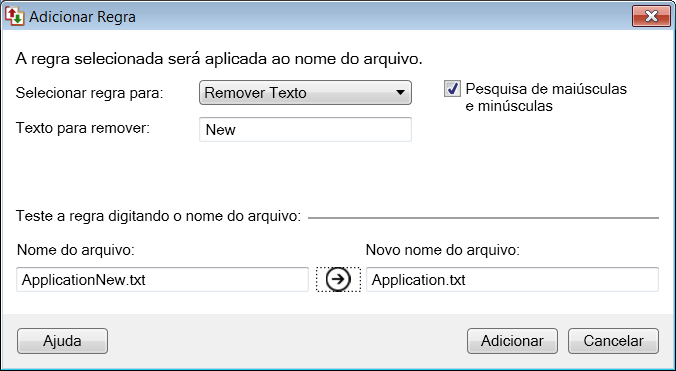The height and width of the screenshot is (371, 676).
Task: Click the 'Nome do arquivo:' label
Action: pos(76,250)
